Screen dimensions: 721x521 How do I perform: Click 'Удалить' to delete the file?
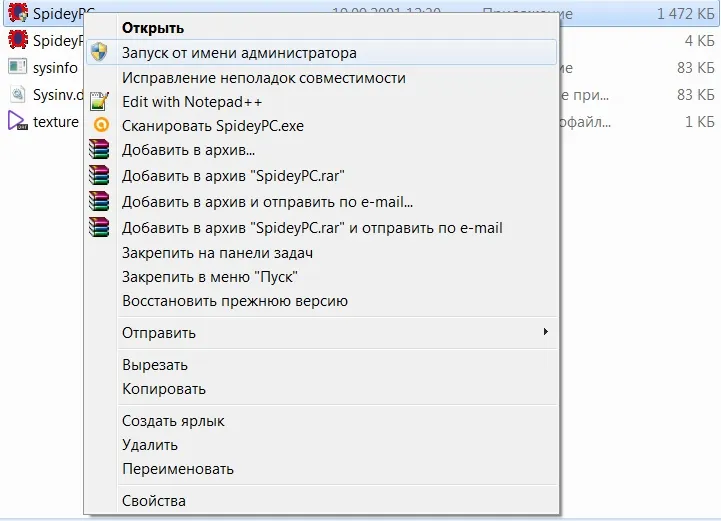150,445
